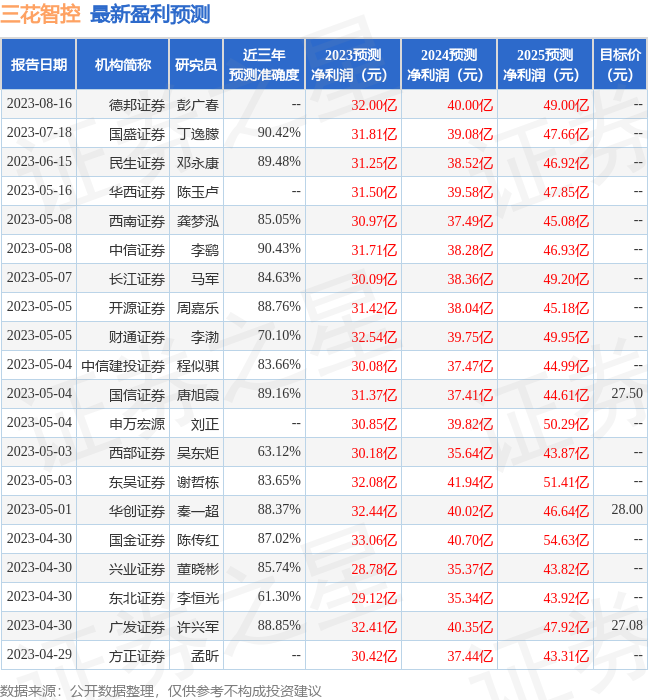Click the 41.94亿 forecast value
Image resolution: width=648 pixels, height=700 pixels.
coord(470,483)
